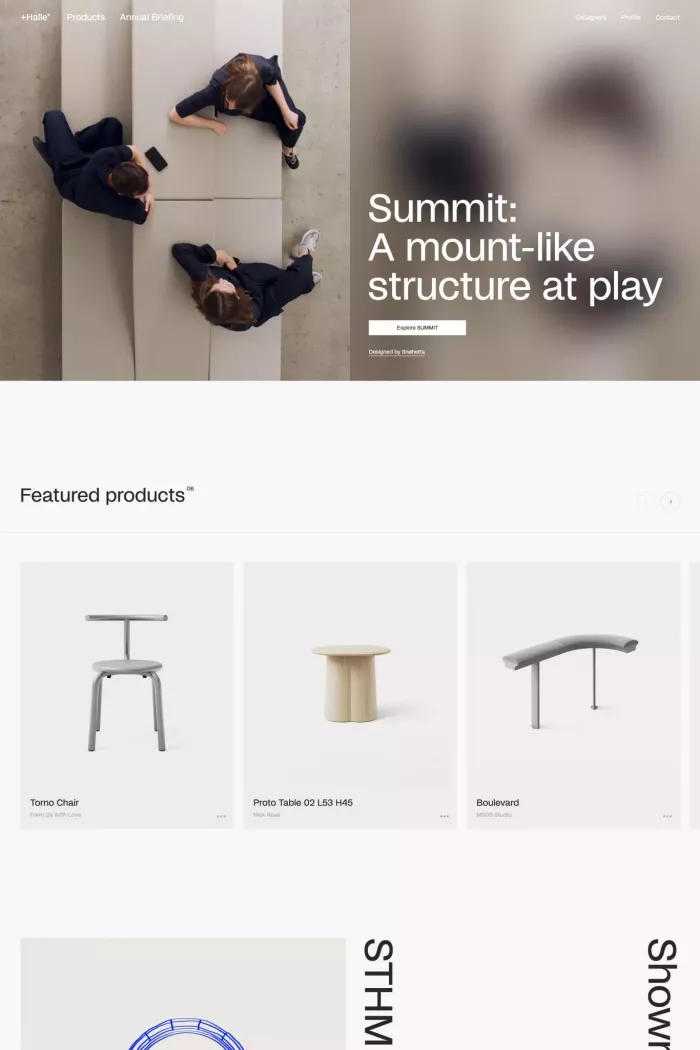Open the Proto Table 02 options dots
700x1050 pixels.
pos(444,816)
